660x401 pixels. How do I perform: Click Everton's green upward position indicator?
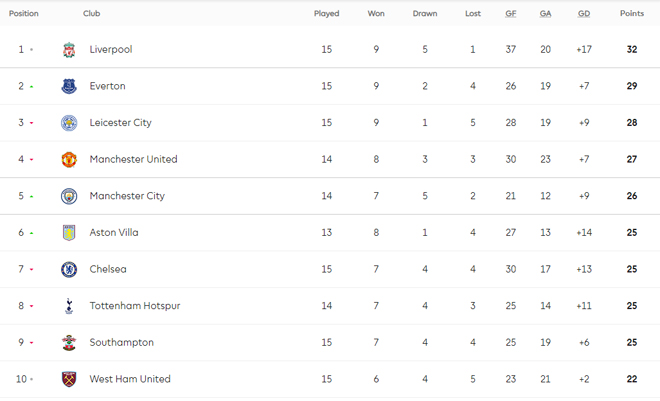pyautogui.click(x=32, y=87)
